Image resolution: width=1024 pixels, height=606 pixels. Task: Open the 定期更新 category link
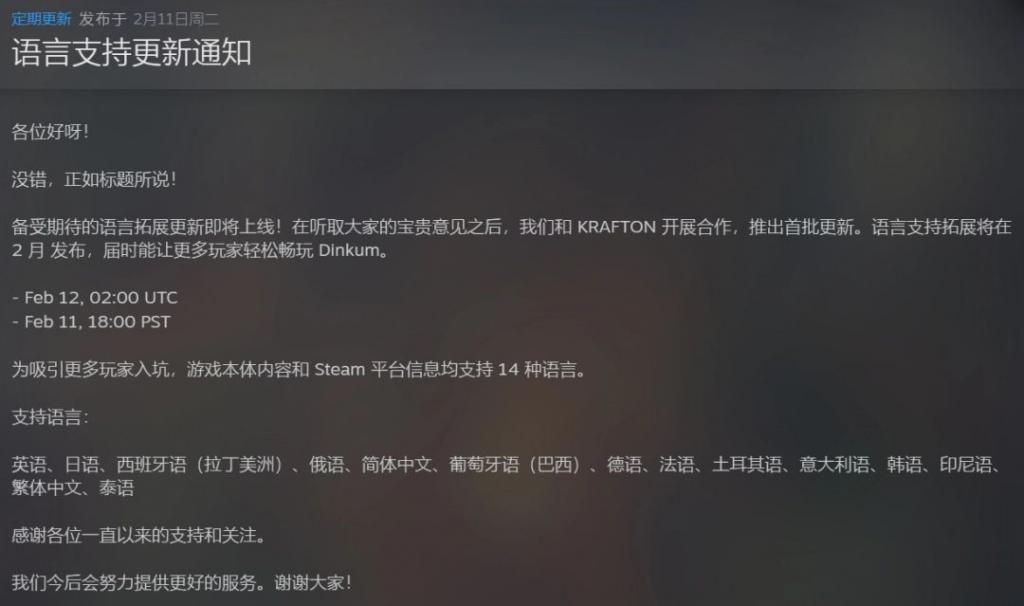click(x=41, y=19)
